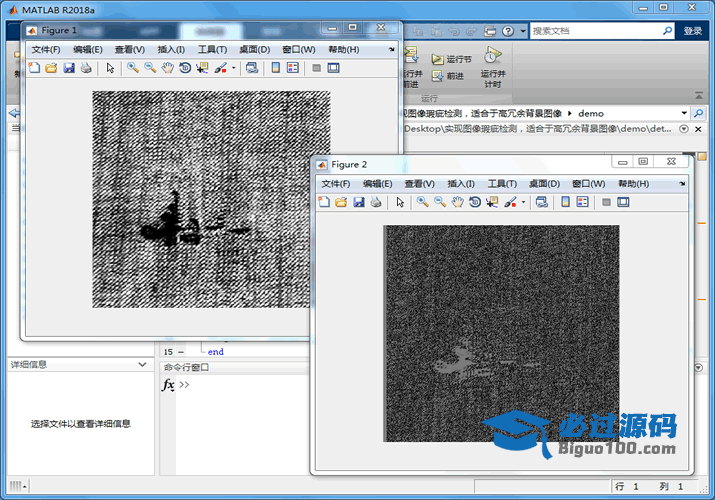This screenshot has height=500, width=715.
Task: Click Data Cursor tool in Figure 2
Action: tap(491, 202)
